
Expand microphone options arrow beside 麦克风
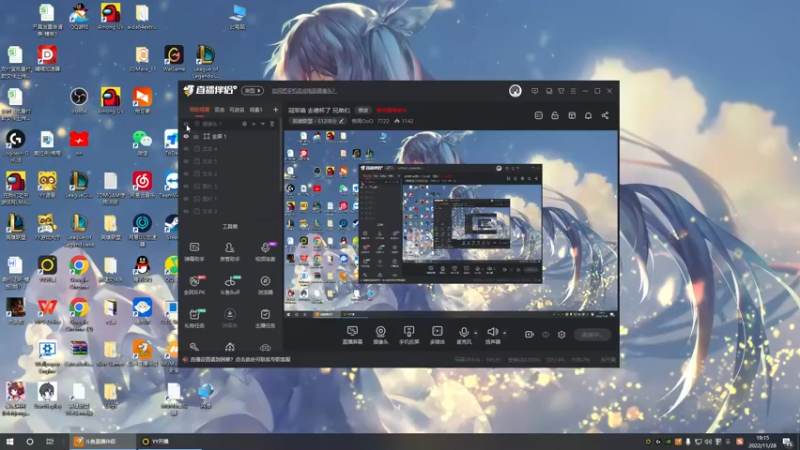(476, 333)
